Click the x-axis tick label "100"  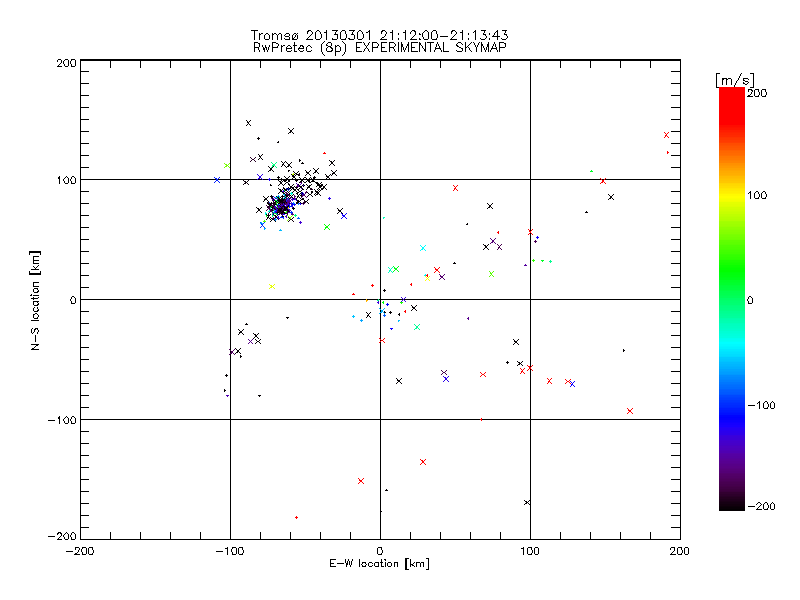click(x=530, y=551)
